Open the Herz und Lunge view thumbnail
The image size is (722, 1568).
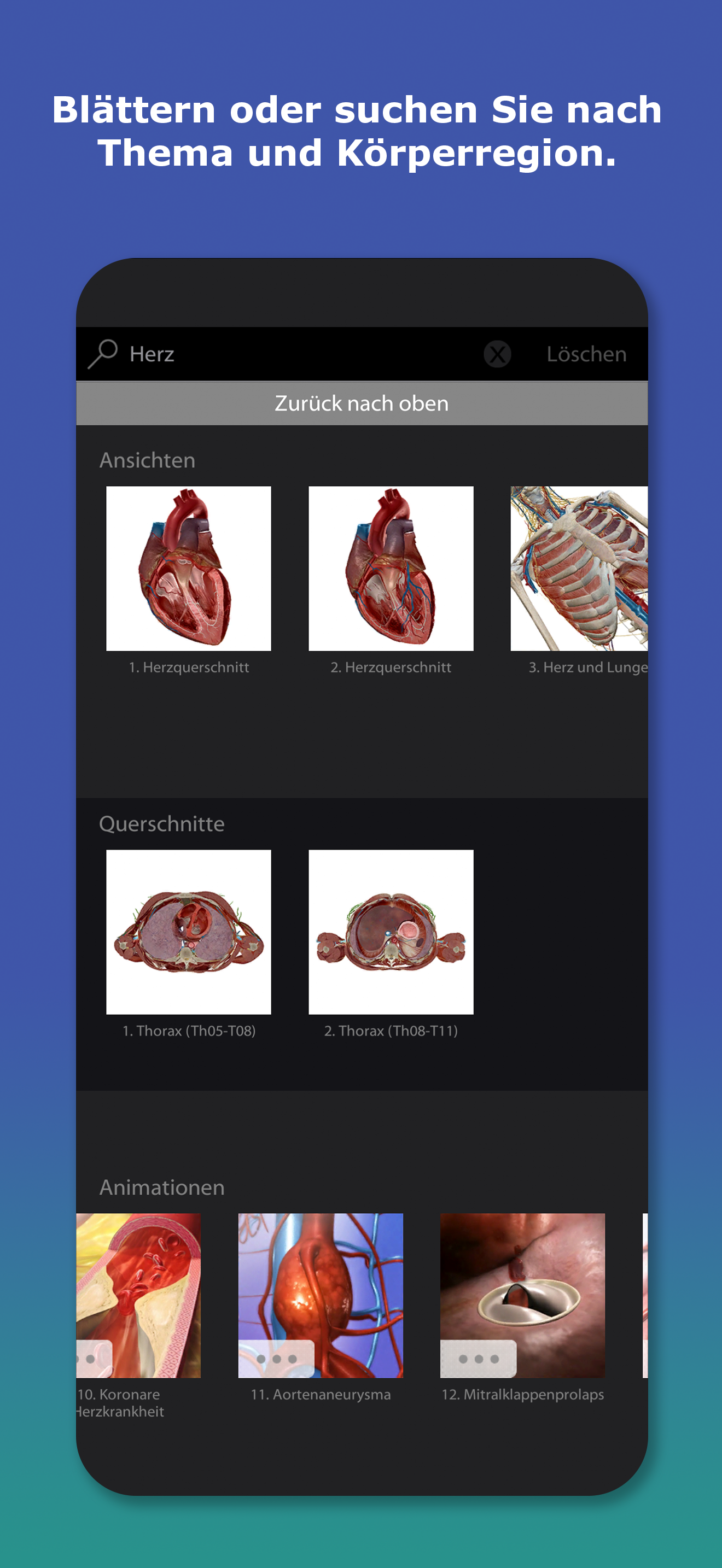point(579,569)
